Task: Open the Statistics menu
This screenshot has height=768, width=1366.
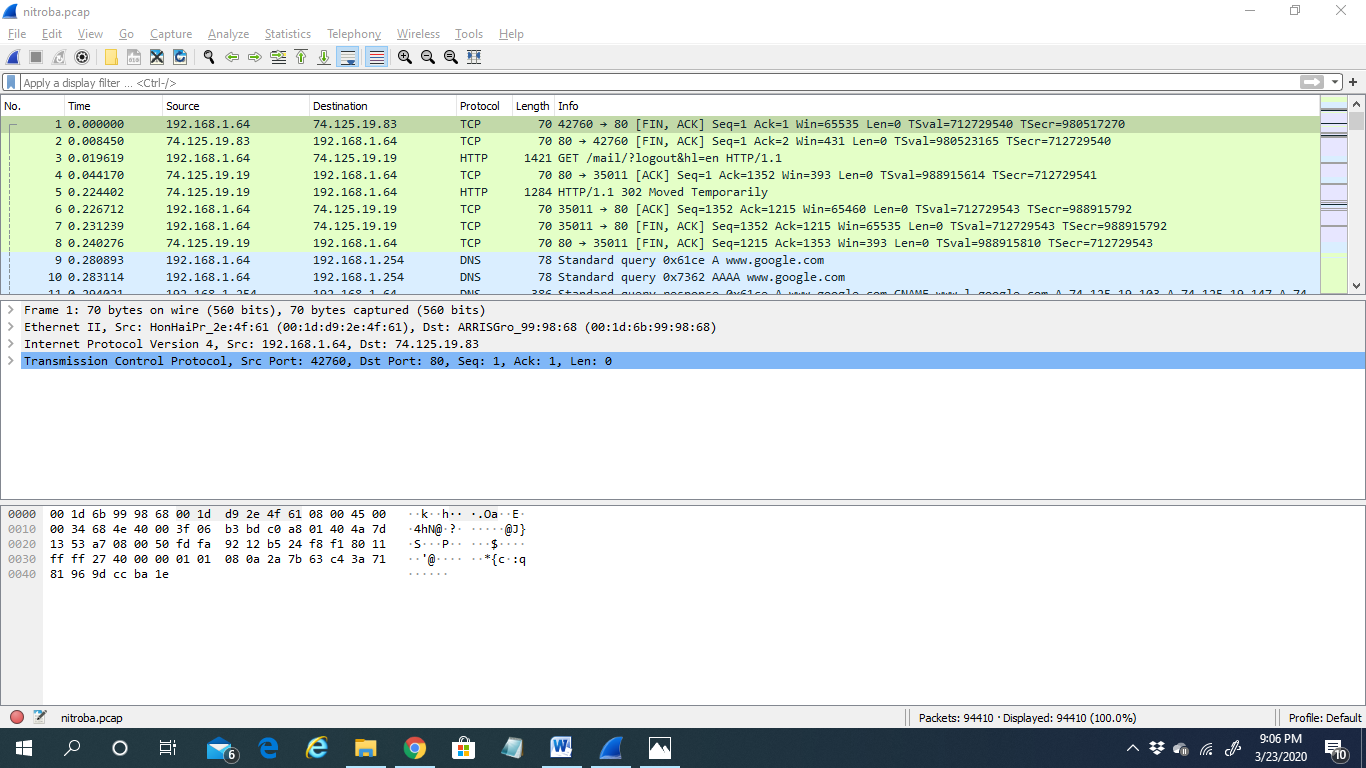Action: coord(287,34)
